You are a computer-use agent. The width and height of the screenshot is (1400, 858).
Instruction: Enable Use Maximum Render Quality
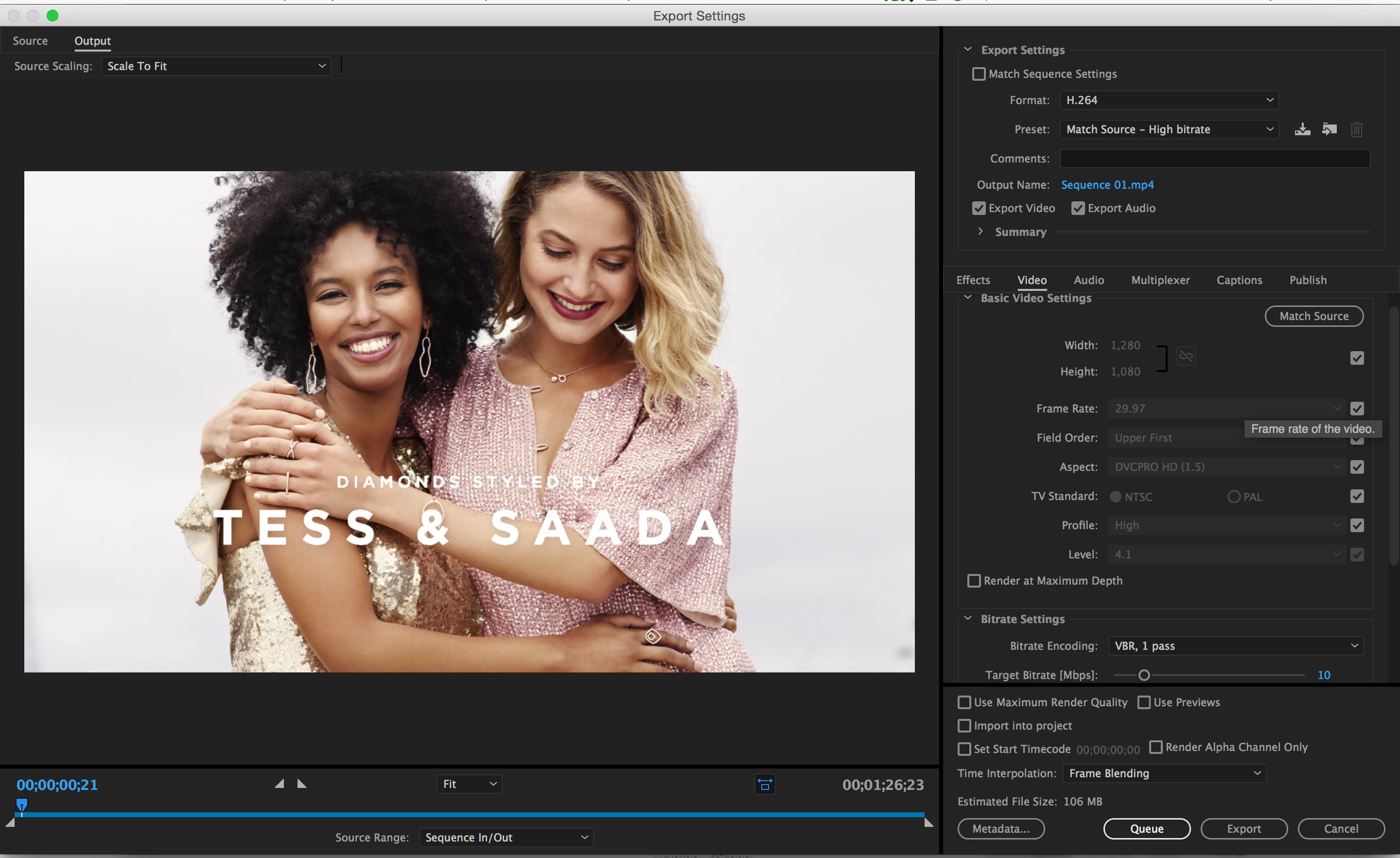click(964, 702)
